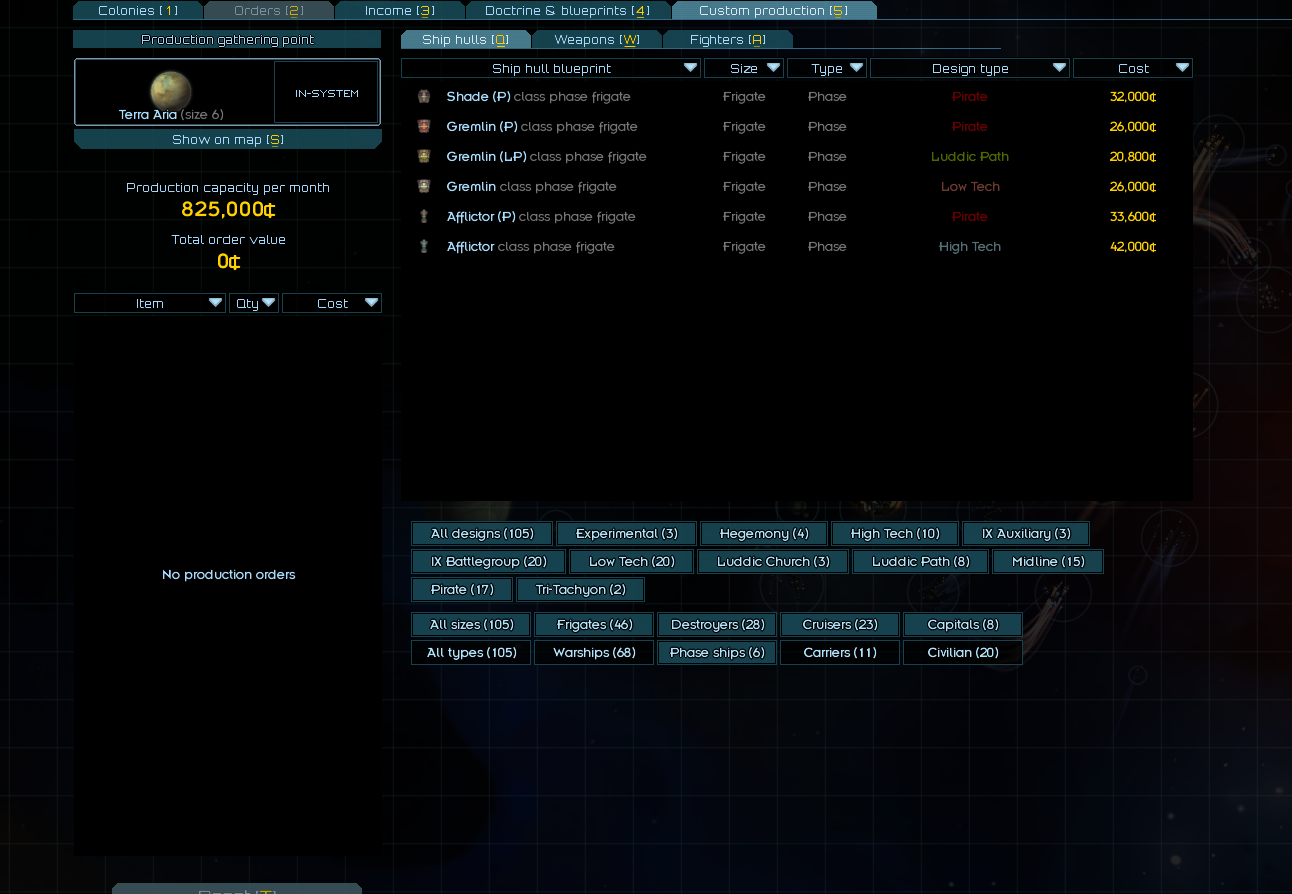This screenshot has height=894, width=1292.
Task: Click the Terra Aria planet name
Action: pos(148,115)
